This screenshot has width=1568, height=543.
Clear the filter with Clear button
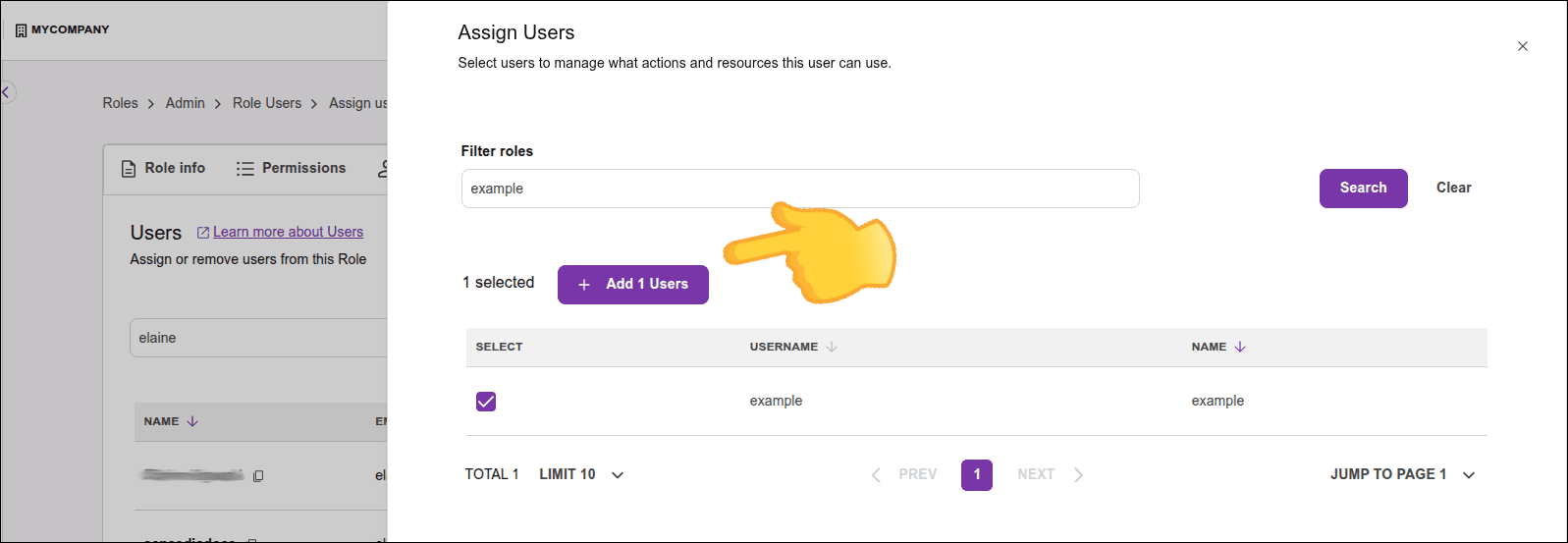click(1453, 188)
